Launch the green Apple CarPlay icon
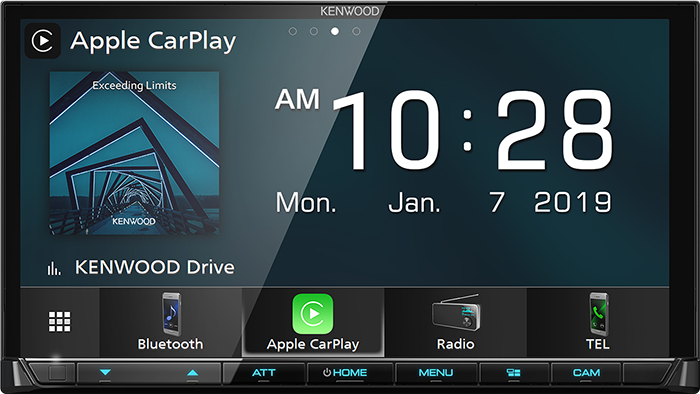Image resolution: width=700 pixels, height=394 pixels. coord(312,314)
